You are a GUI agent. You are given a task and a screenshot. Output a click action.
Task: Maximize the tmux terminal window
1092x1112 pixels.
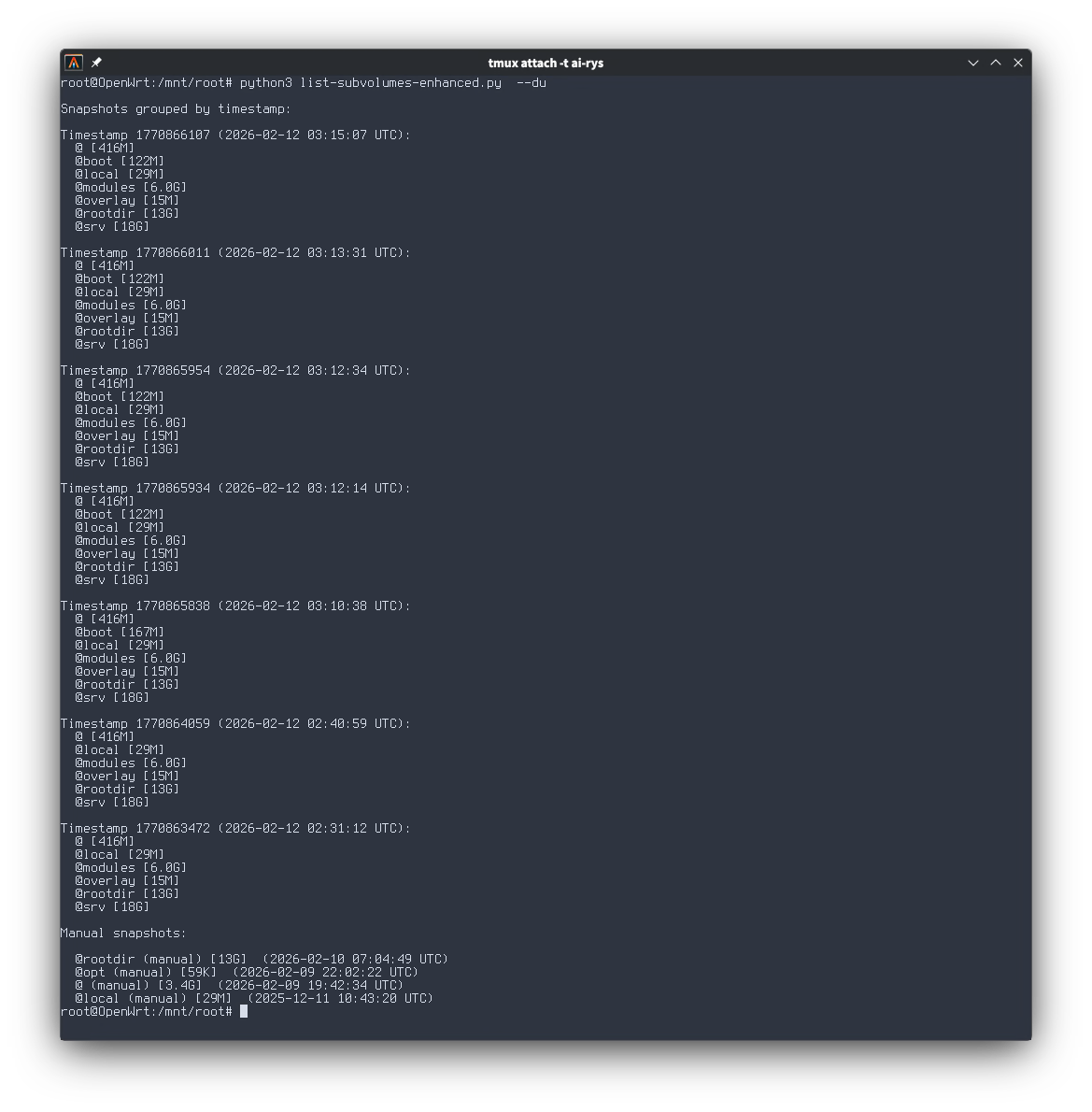[996, 63]
